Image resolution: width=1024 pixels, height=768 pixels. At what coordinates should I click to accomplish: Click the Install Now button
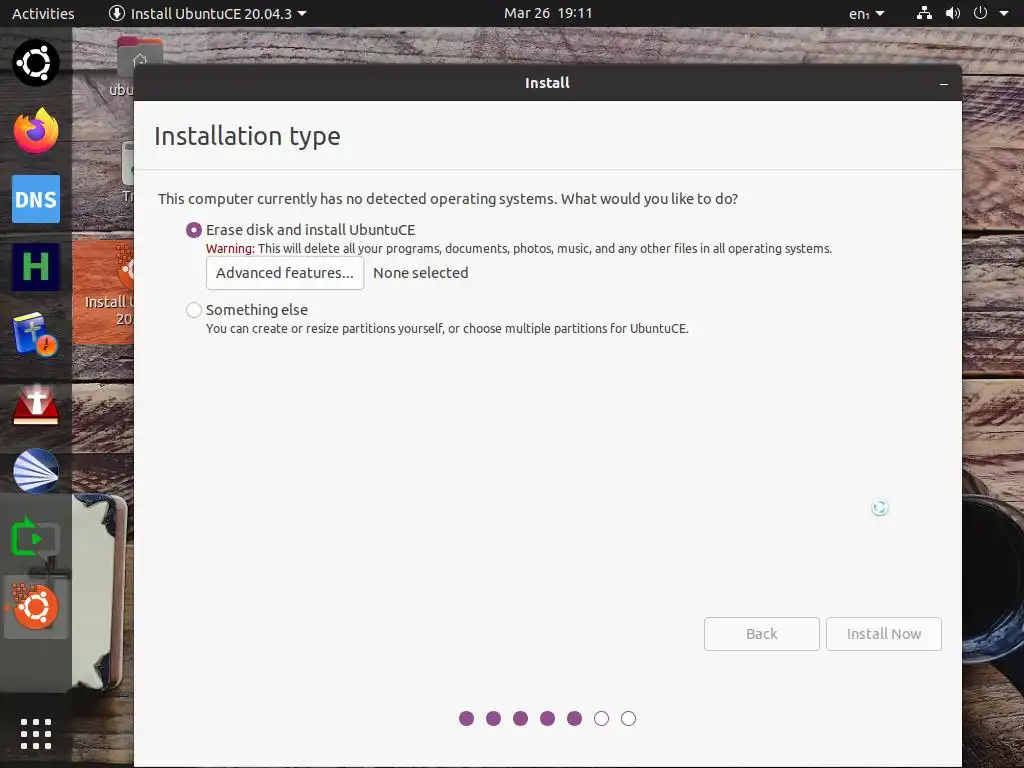tap(884, 633)
